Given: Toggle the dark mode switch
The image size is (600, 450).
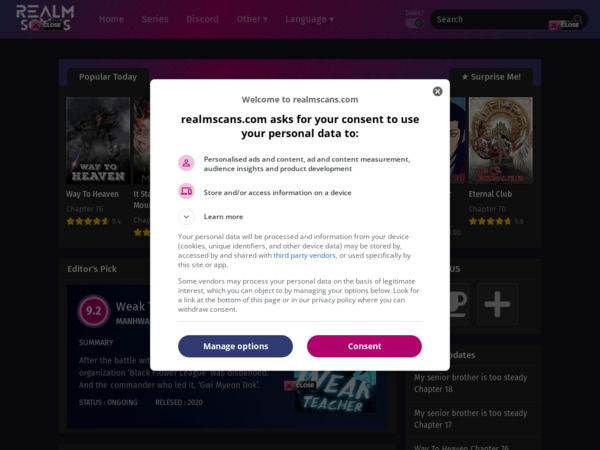Looking at the screenshot, I should point(414,22).
